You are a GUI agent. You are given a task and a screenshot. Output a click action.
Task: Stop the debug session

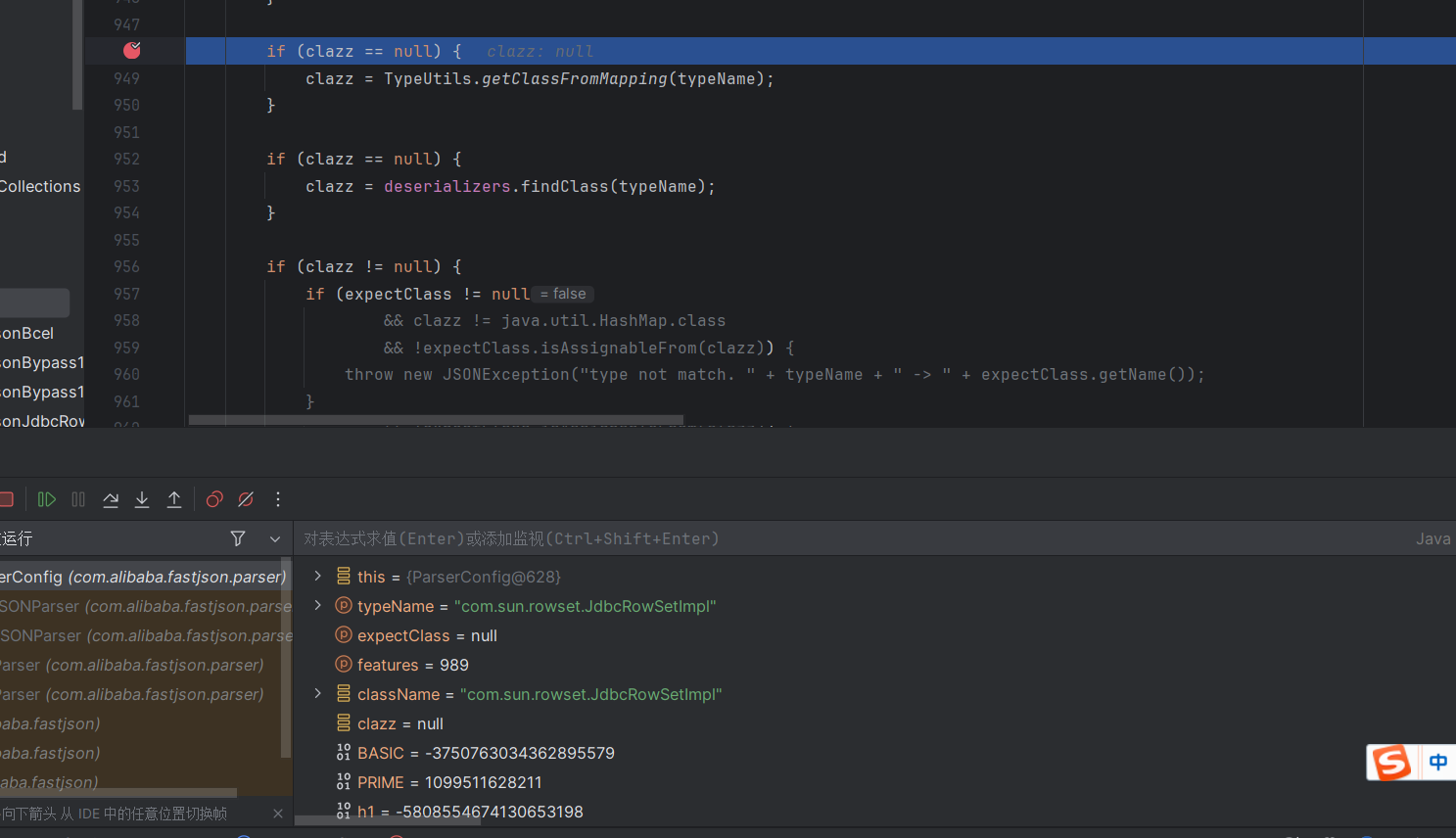coord(6,499)
